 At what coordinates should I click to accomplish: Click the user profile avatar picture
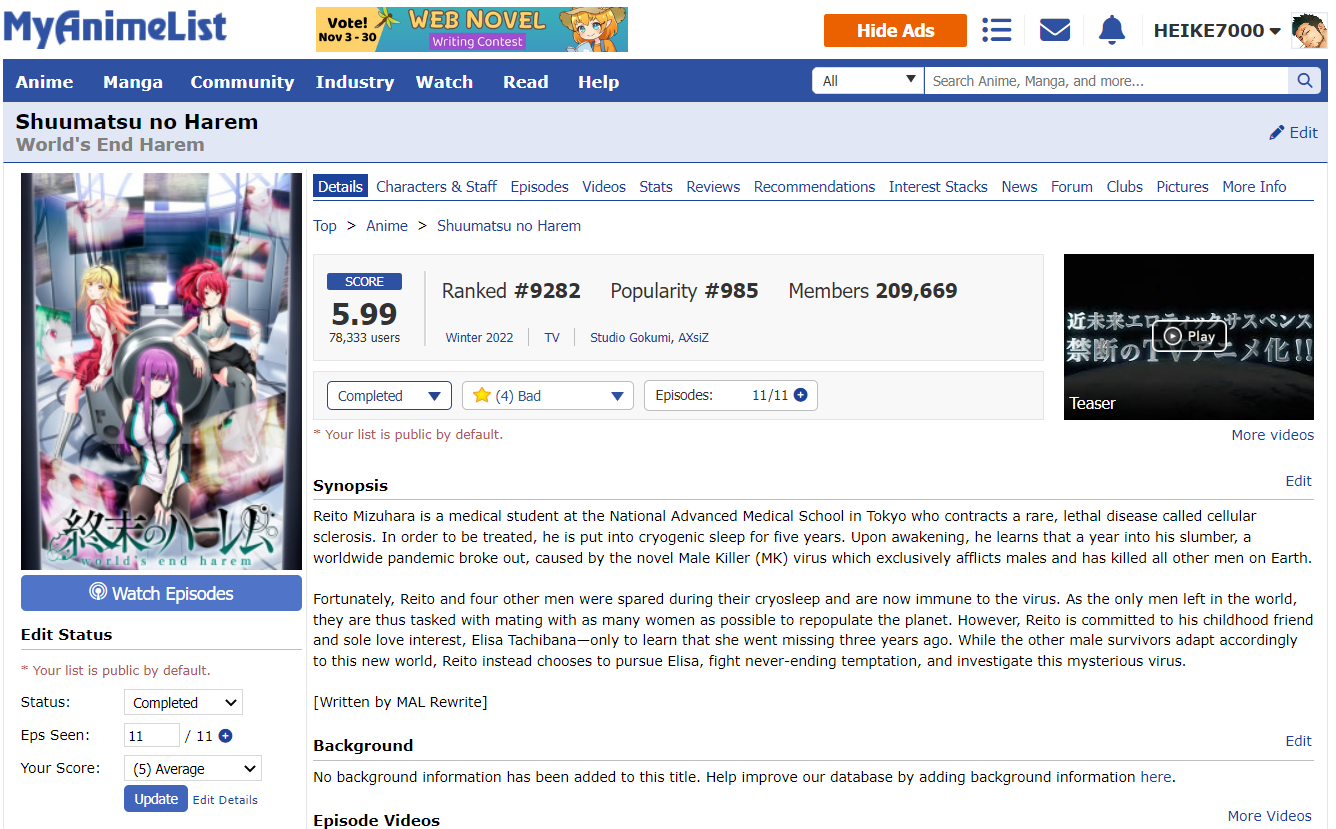[x=1309, y=31]
